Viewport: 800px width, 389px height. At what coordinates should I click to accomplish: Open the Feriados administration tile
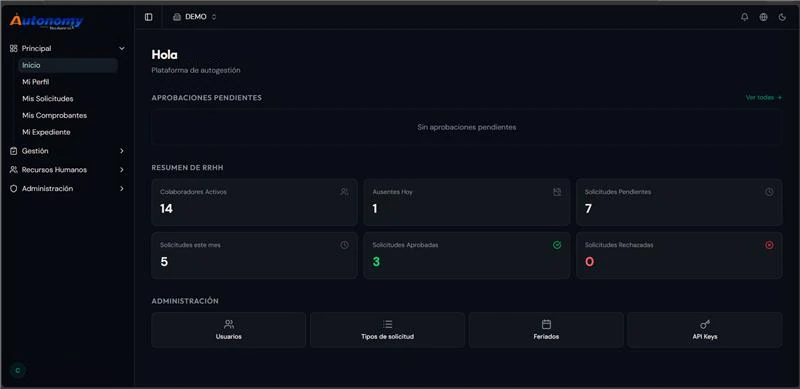[546, 330]
